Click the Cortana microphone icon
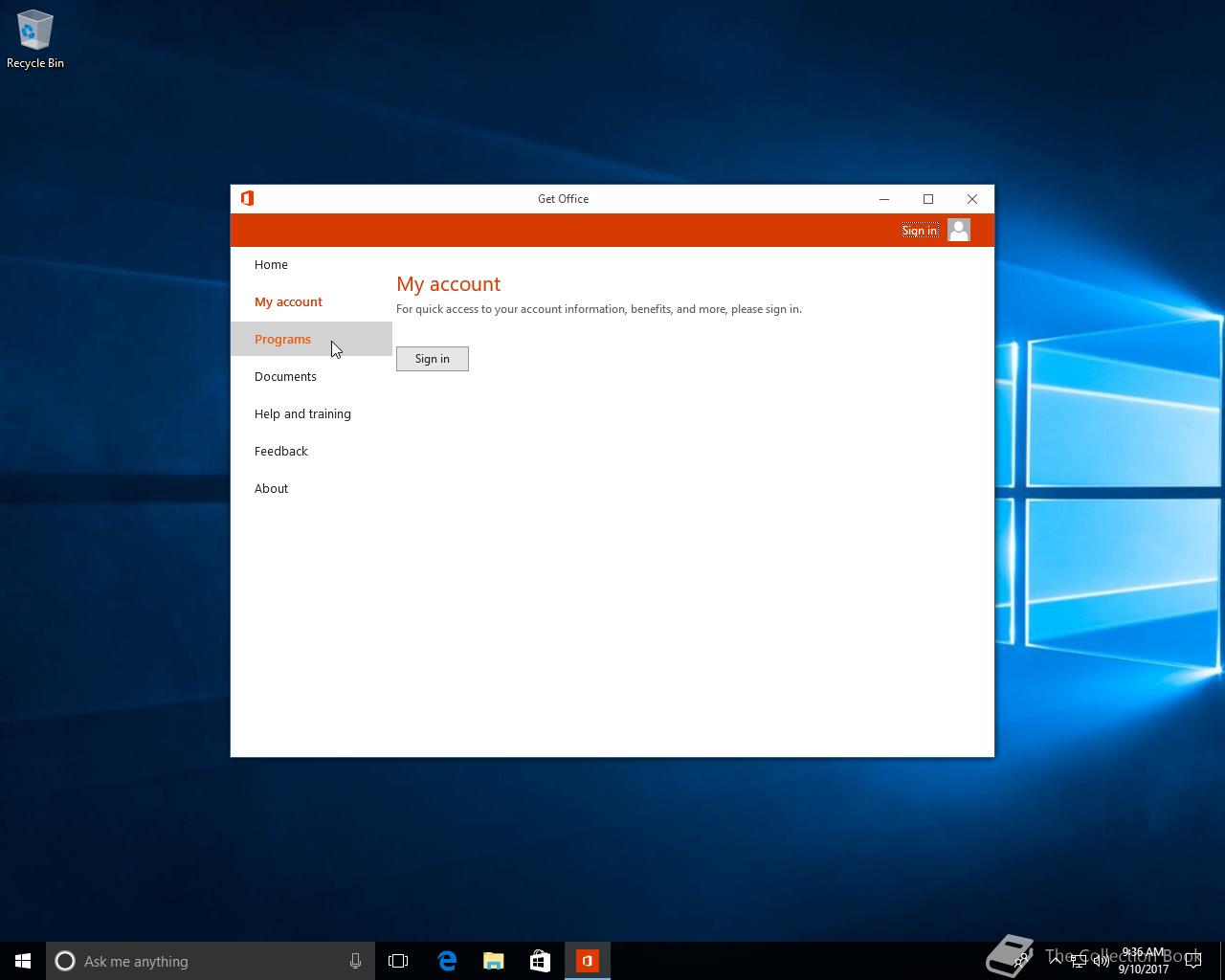 [355, 961]
